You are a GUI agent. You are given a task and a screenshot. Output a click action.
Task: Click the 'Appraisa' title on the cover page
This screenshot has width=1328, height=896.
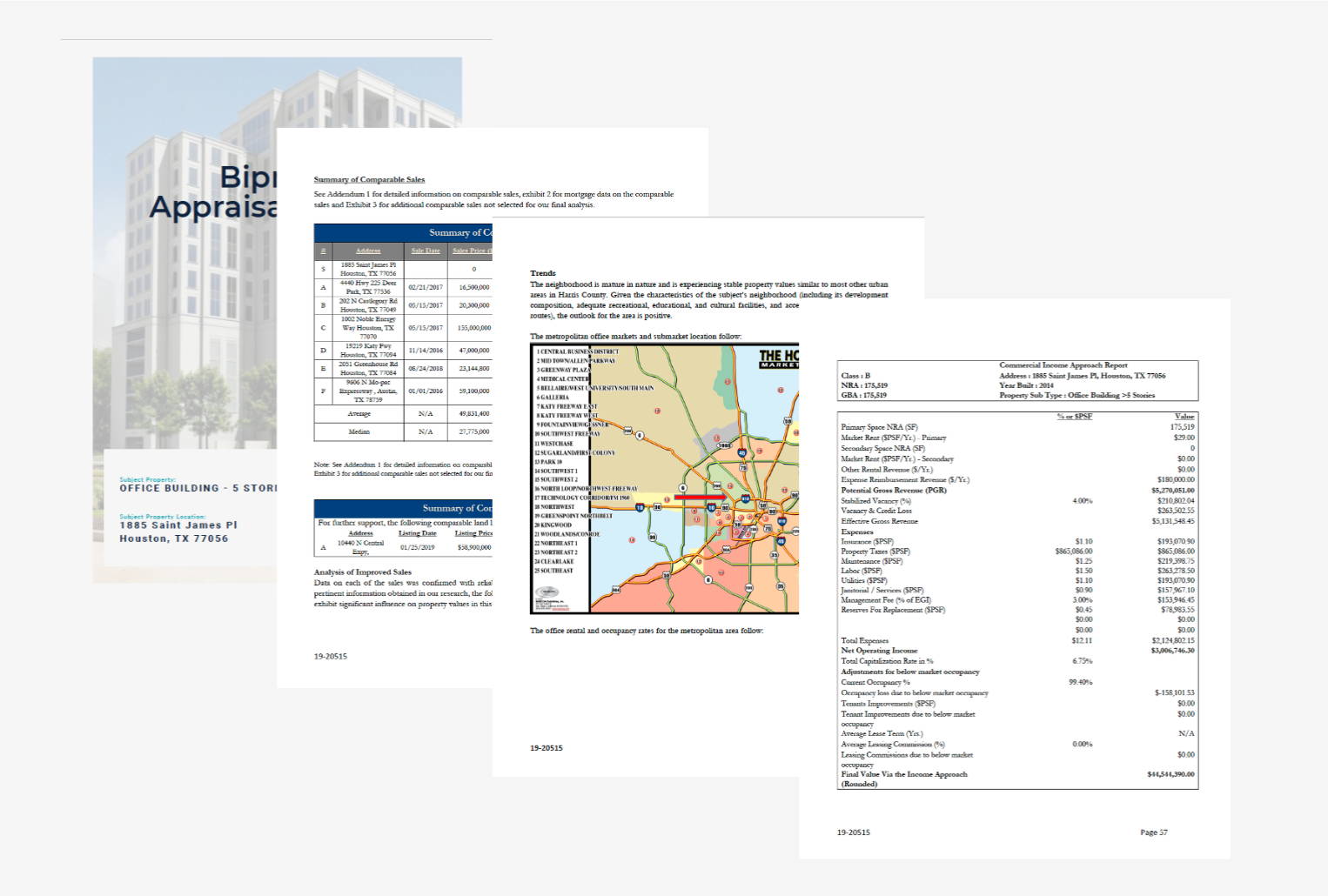click(x=213, y=207)
